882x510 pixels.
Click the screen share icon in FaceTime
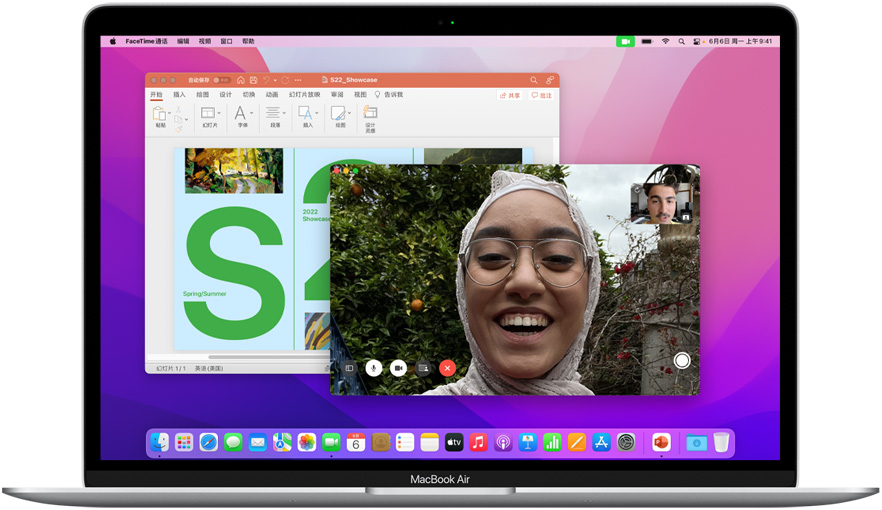pos(423,368)
